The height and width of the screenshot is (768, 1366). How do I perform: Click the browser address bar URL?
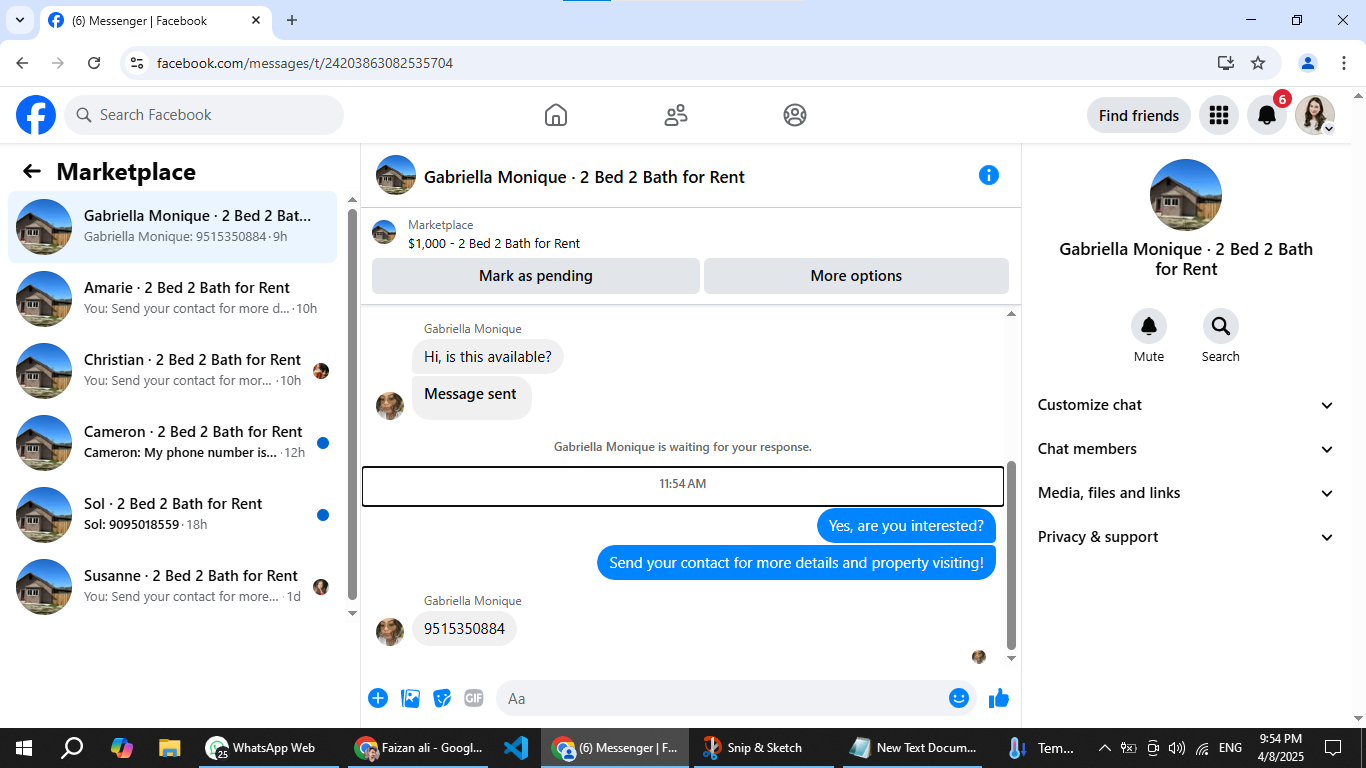[x=305, y=63]
